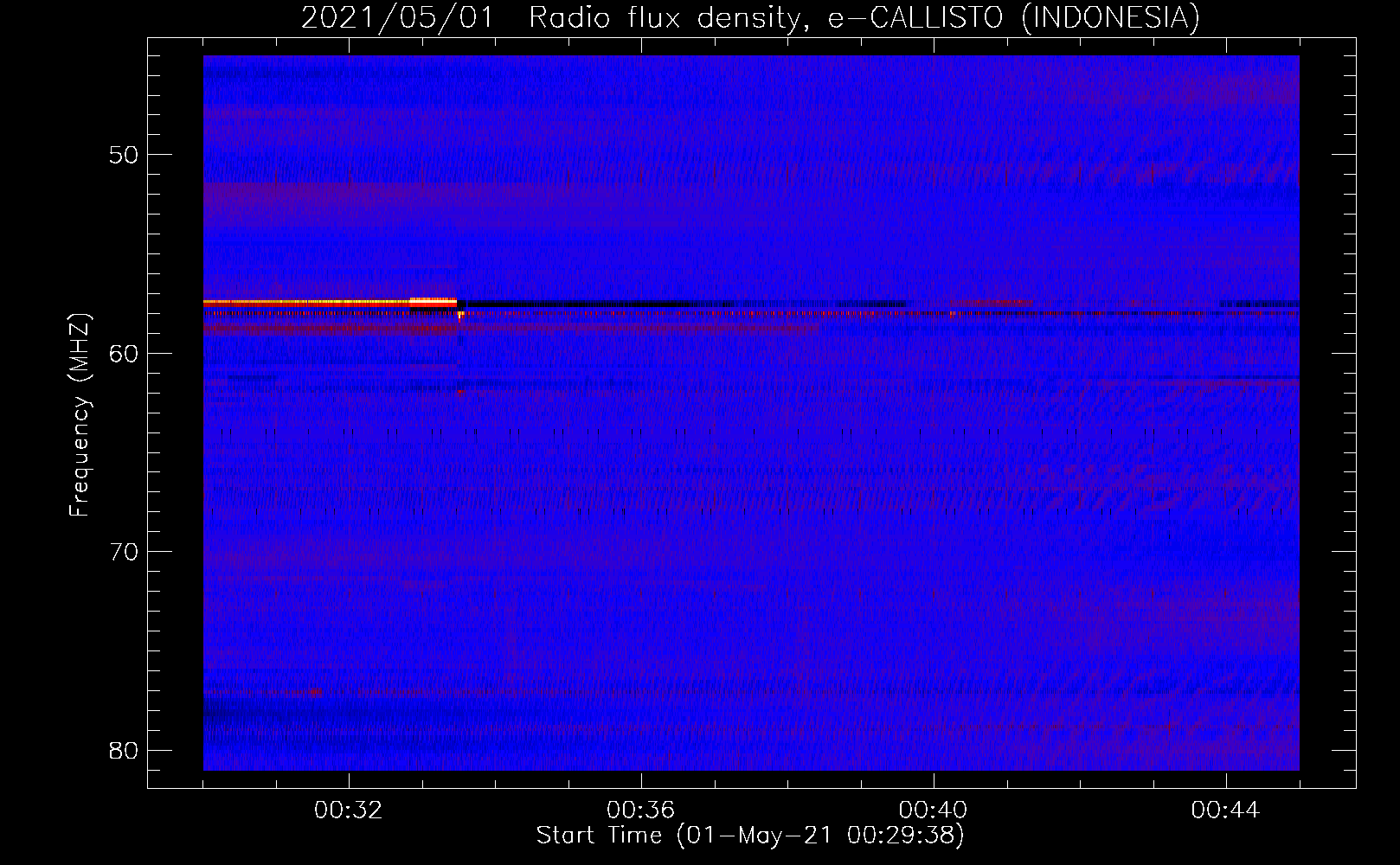Click the bright orange emission band near 57.5 MHz
Image resolution: width=1400 pixels, height=865 pixels.
(330, 303)
